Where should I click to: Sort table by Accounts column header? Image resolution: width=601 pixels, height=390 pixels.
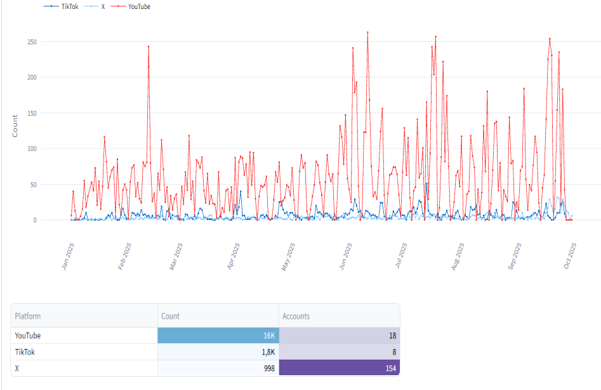tap(339, 316)
